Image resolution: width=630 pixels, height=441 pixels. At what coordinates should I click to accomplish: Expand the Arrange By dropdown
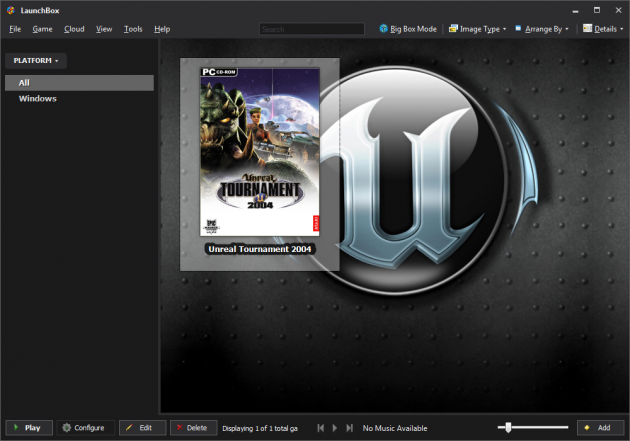click(x=541, y=29)
